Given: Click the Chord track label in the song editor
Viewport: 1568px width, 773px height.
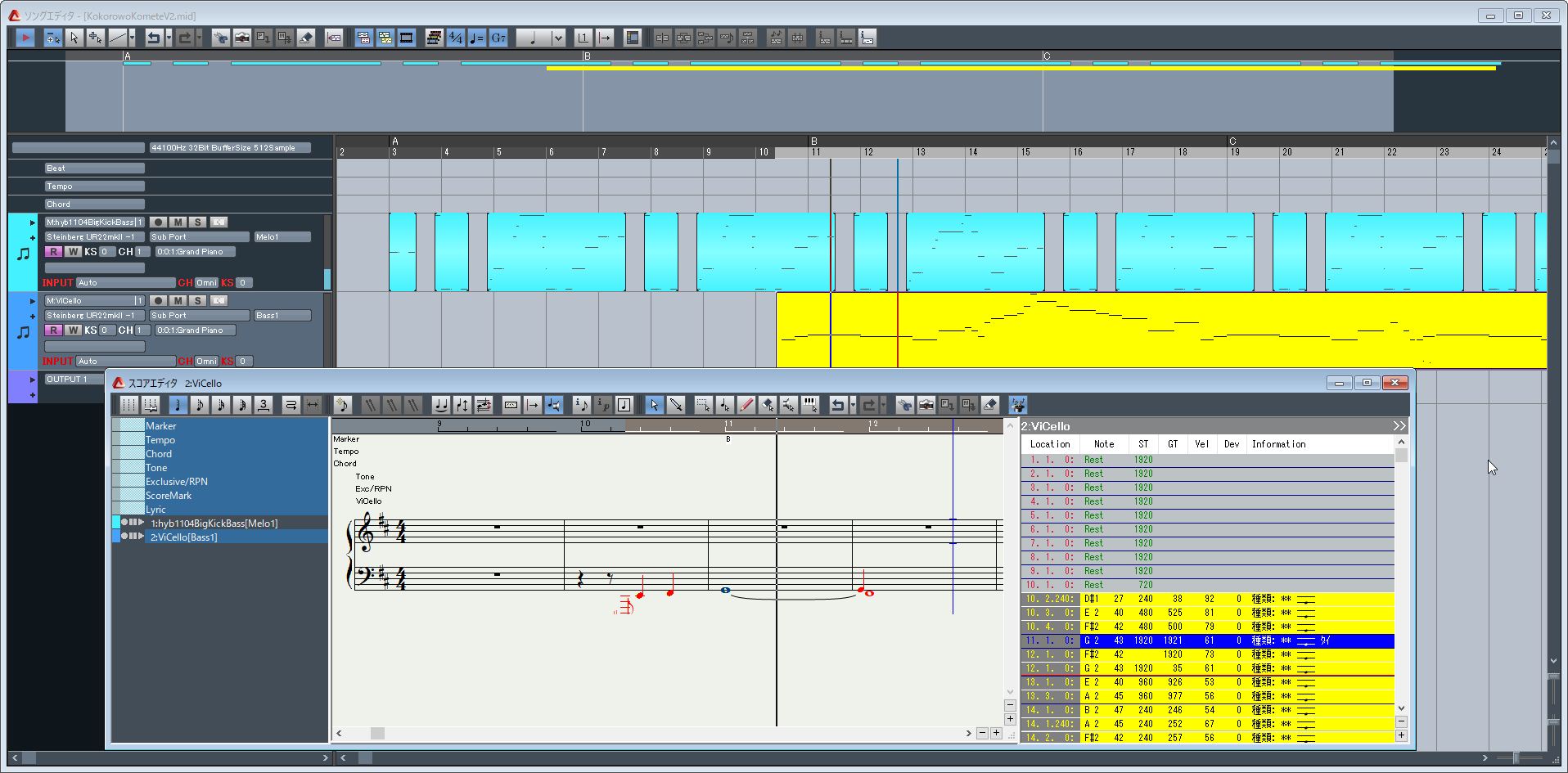Looking at the screenshot, I should [x=94, y=204].
